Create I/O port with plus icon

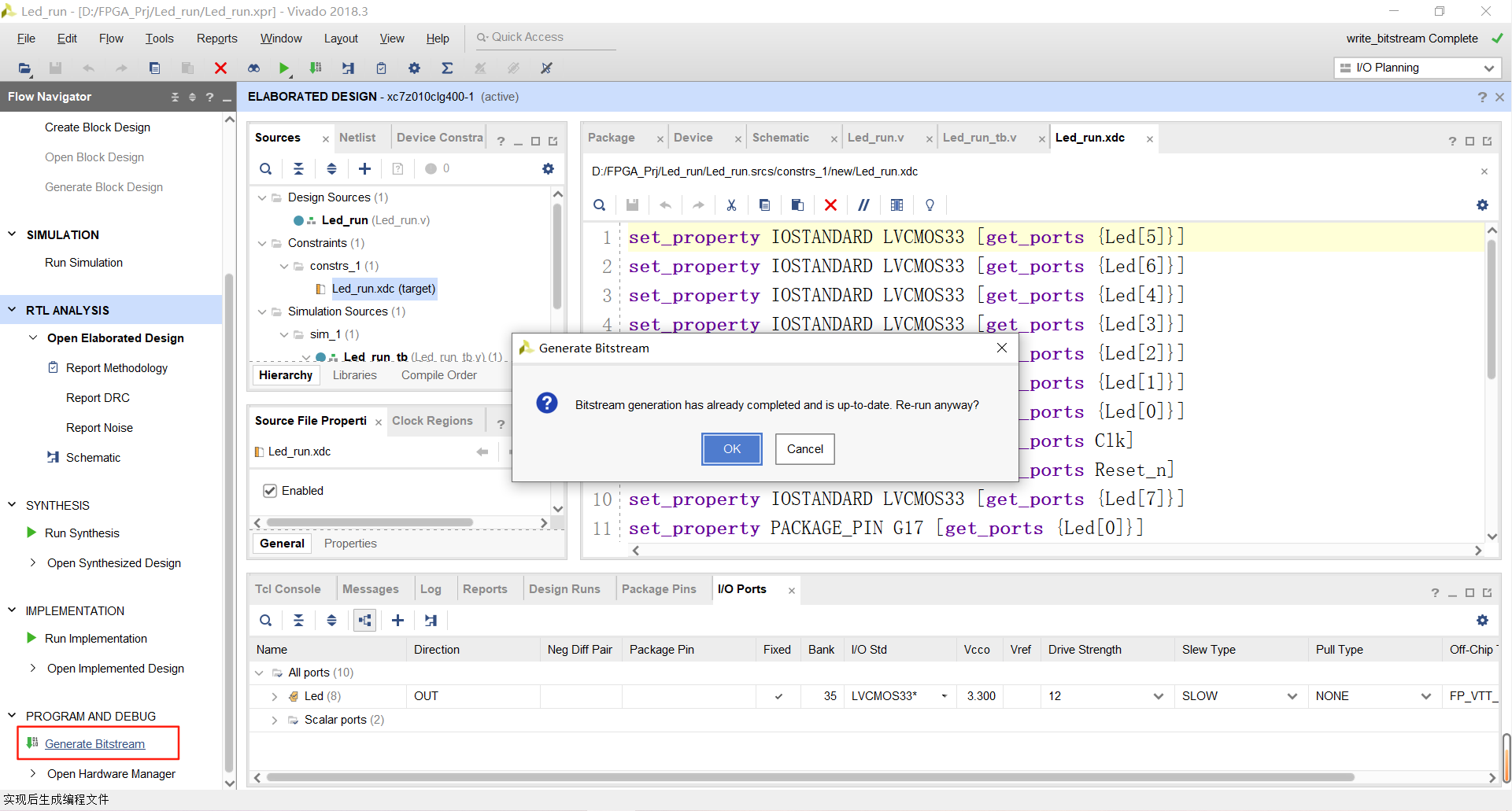[397, 621]
